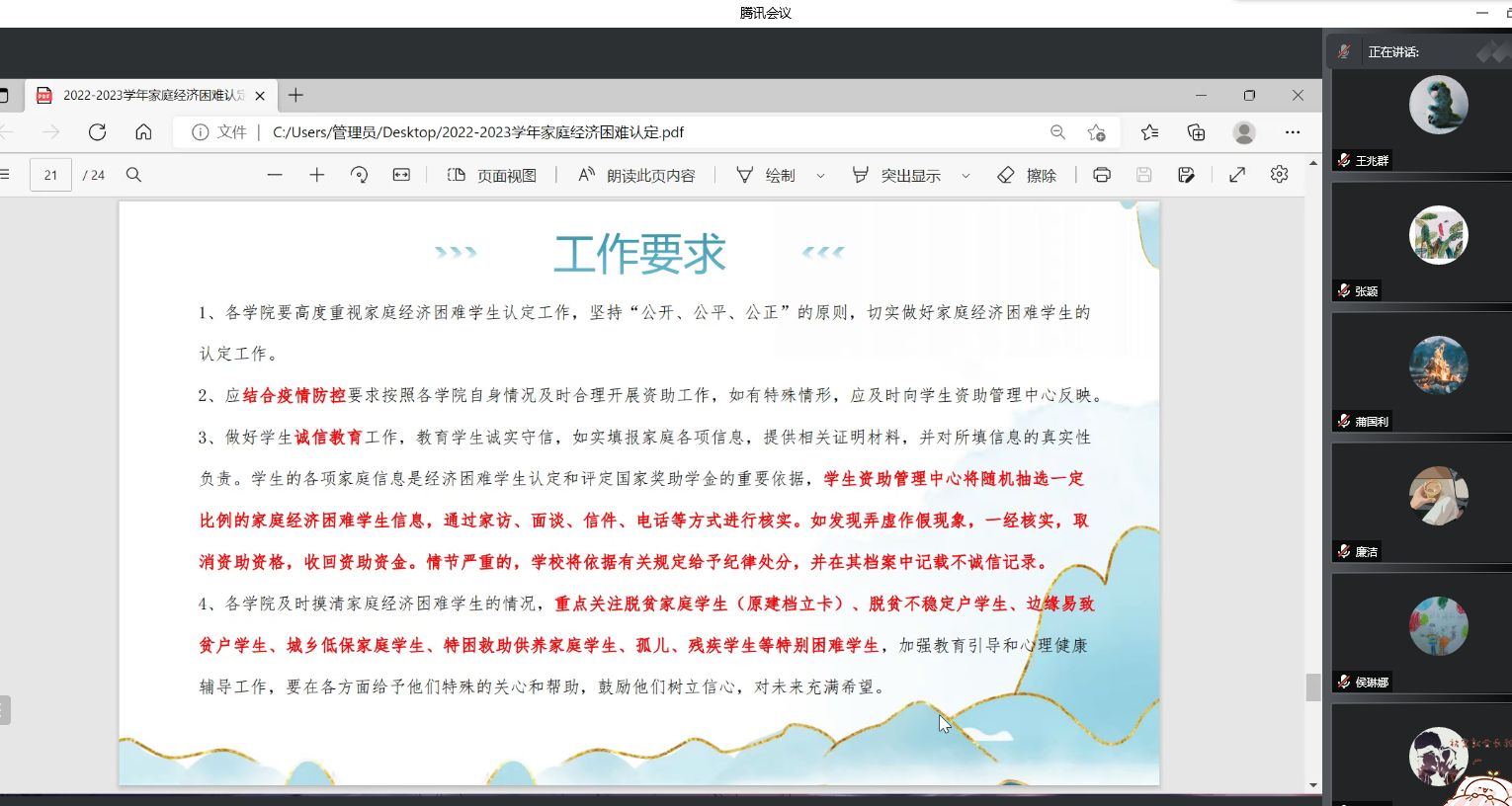Enter full screen mode for PDF

(x=1237, y=175)
